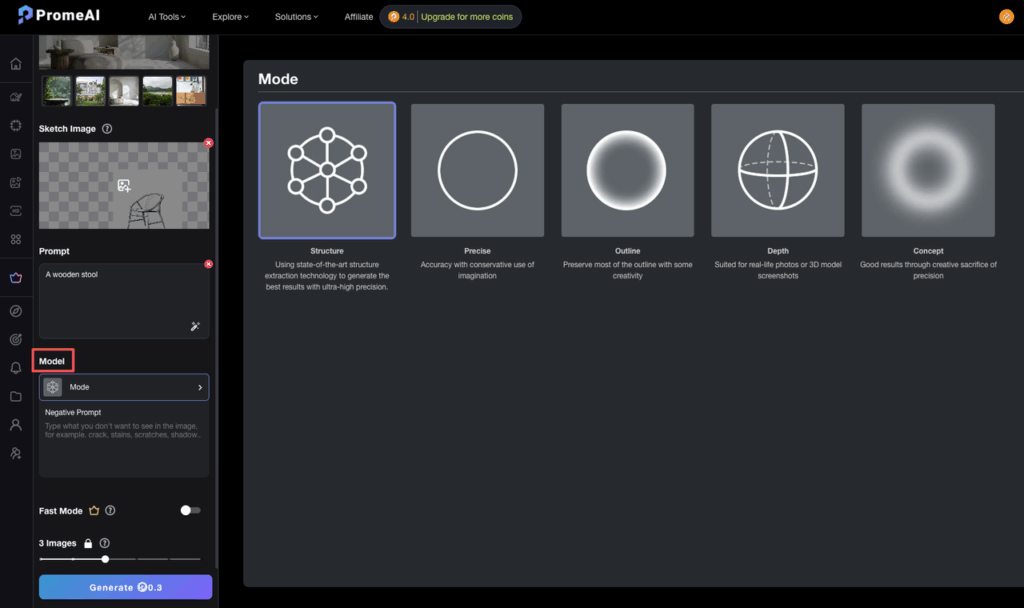1024x608 pixels.
Task: Click the 3 Images lock icon
Action: click(88, 543)
